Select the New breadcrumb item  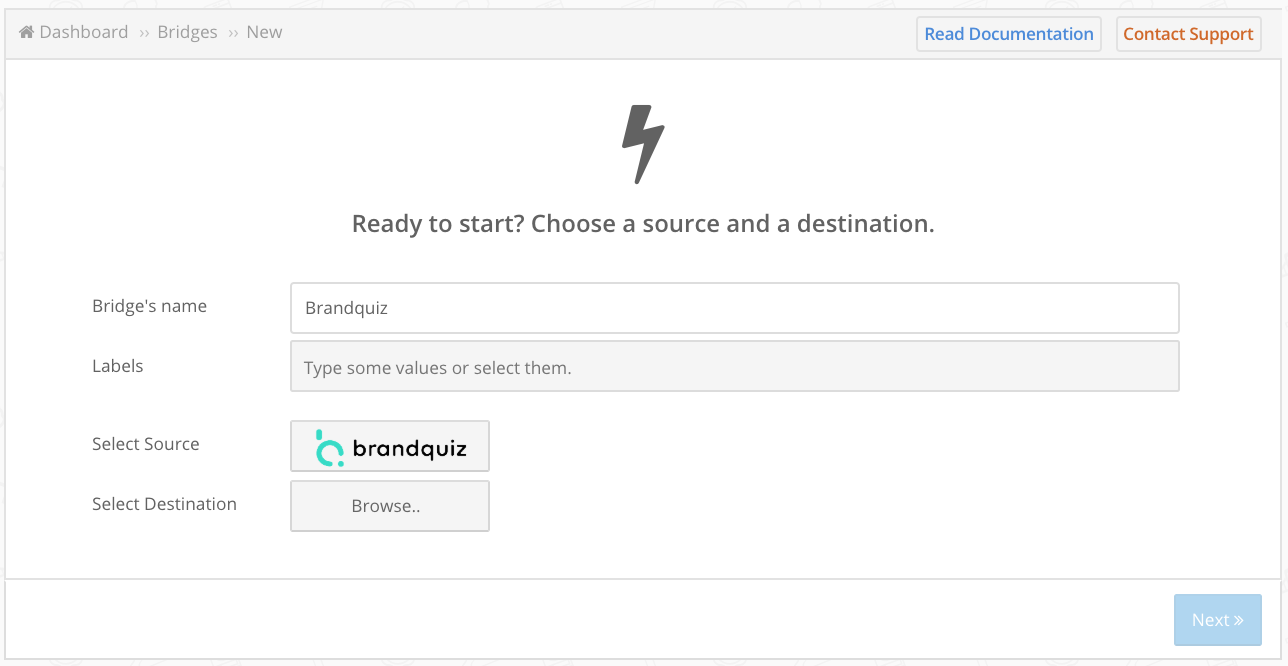pos(264,32)
